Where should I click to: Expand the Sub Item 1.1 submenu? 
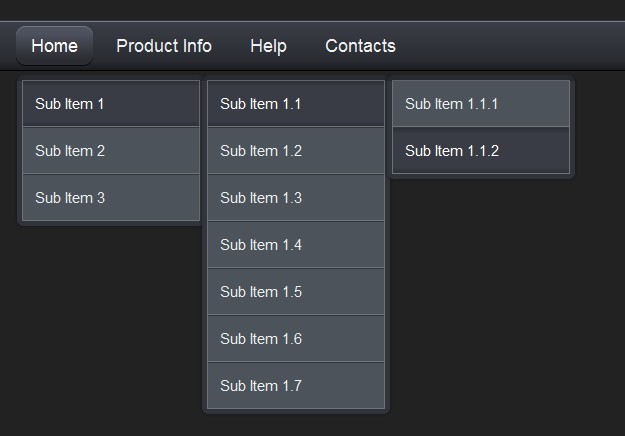pyautogui.click(x=296, y=104)
